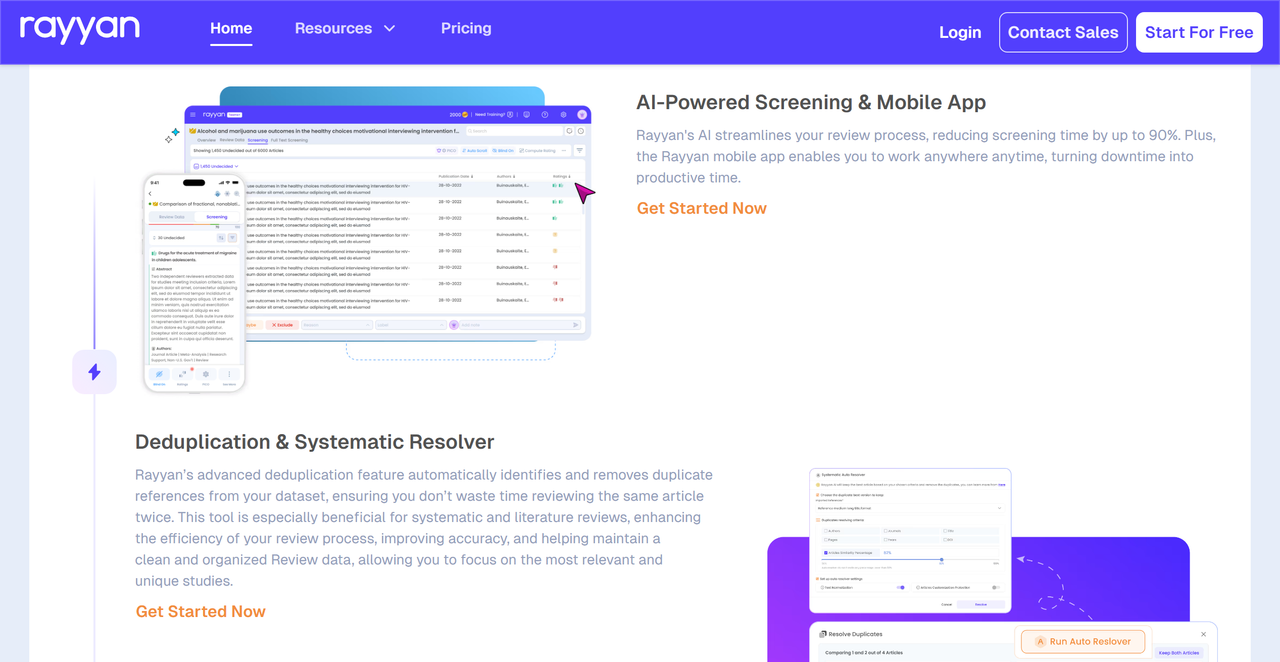
Task: Click the Auto Scroll option
Action: [x=475, y=151]
